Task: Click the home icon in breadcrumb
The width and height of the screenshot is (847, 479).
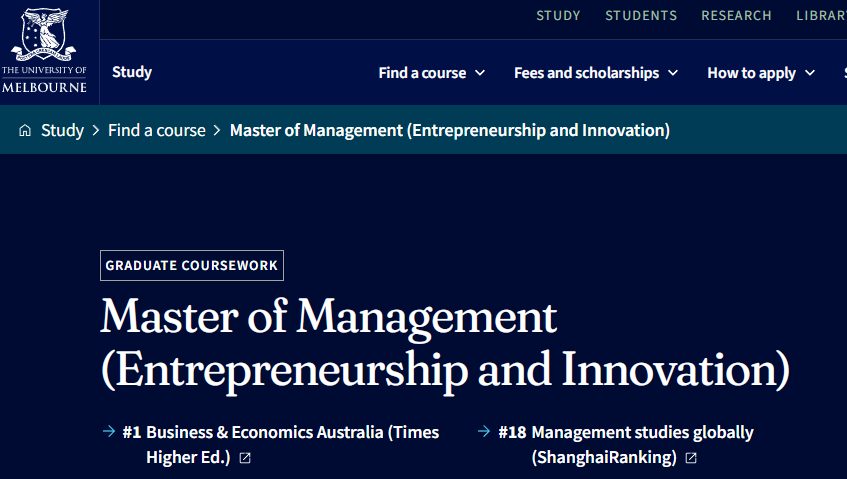Action: (25, 131)
